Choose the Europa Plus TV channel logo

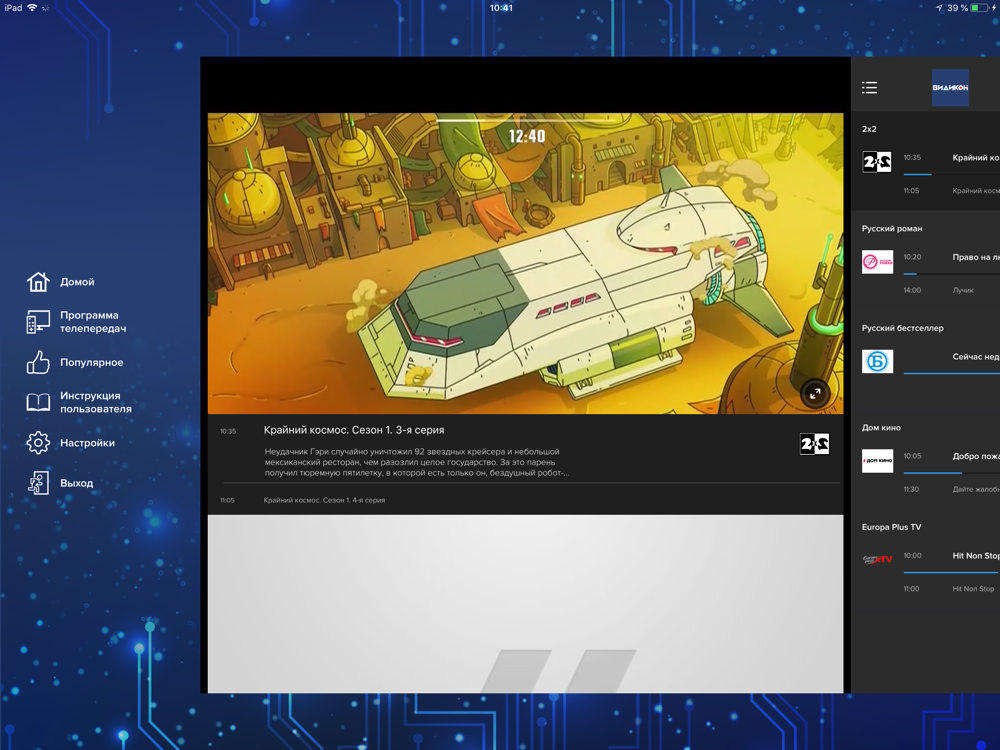tap(877, 560)
